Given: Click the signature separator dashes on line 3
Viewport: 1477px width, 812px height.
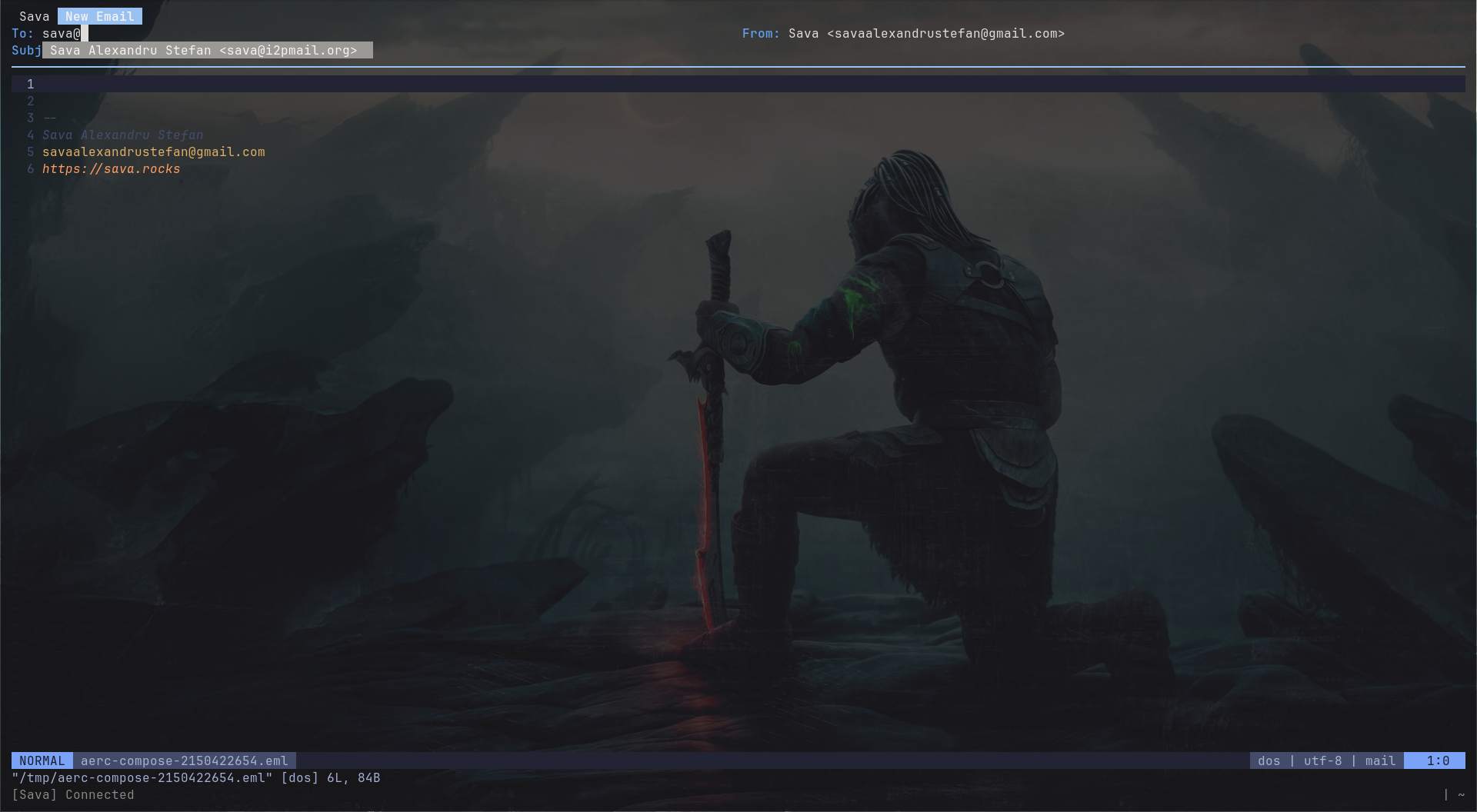Looking at the screenshot, I should tap(49, 118).
